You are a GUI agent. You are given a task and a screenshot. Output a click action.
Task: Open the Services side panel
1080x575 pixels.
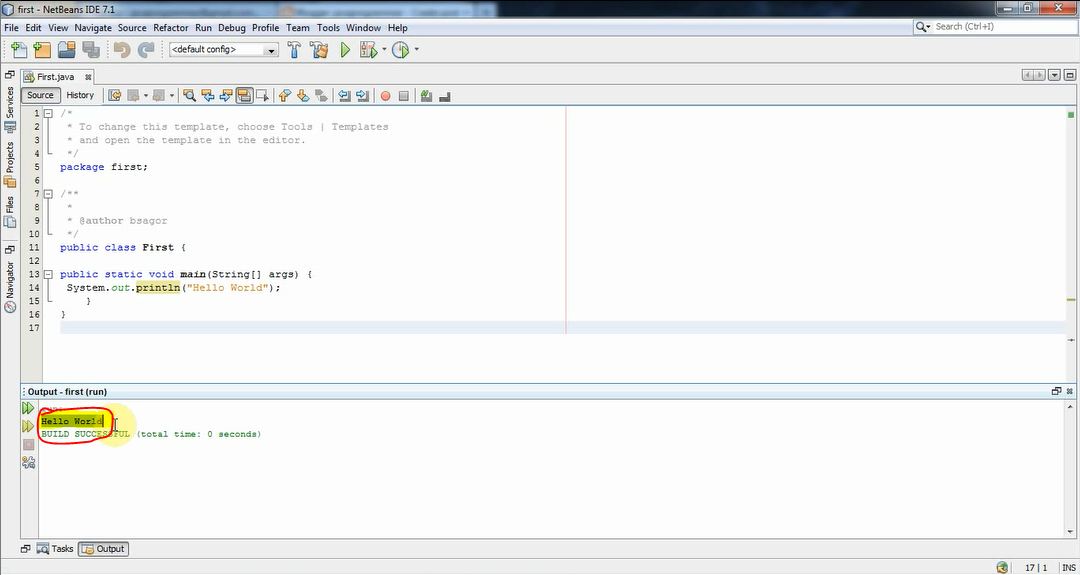10,109
